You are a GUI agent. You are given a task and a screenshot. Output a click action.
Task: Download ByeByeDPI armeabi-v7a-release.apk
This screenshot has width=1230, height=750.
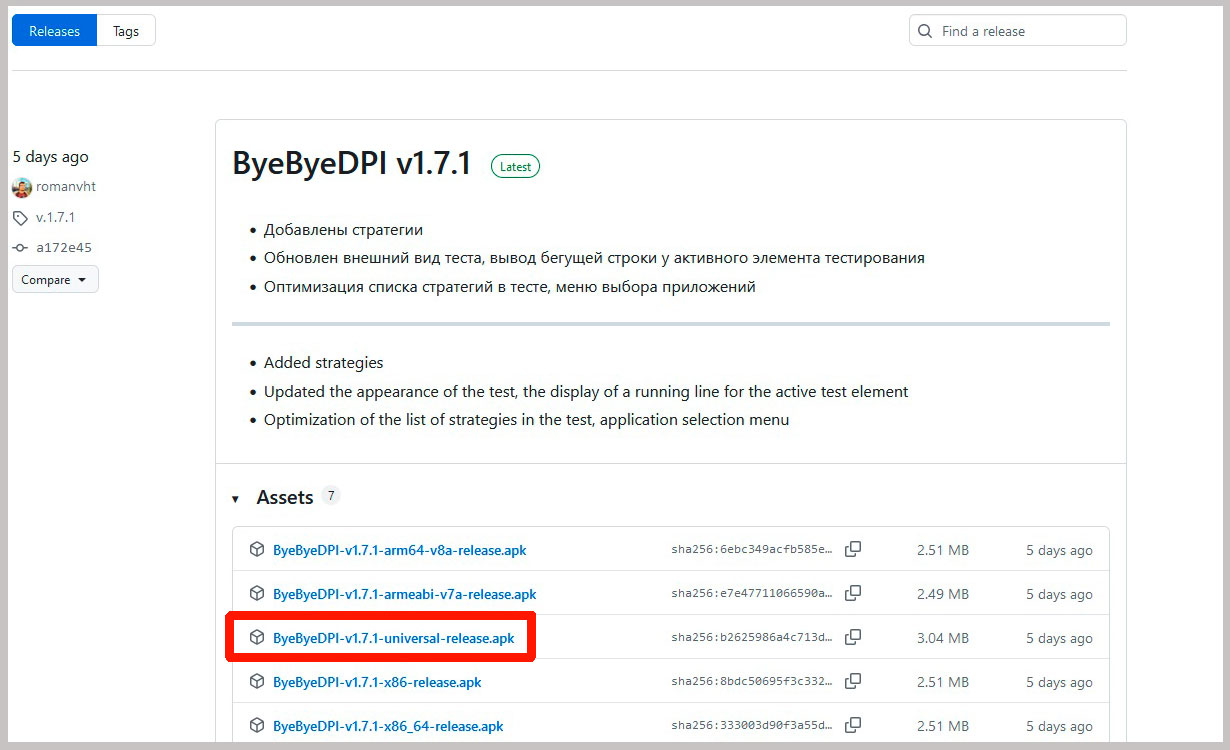(404, 594)
